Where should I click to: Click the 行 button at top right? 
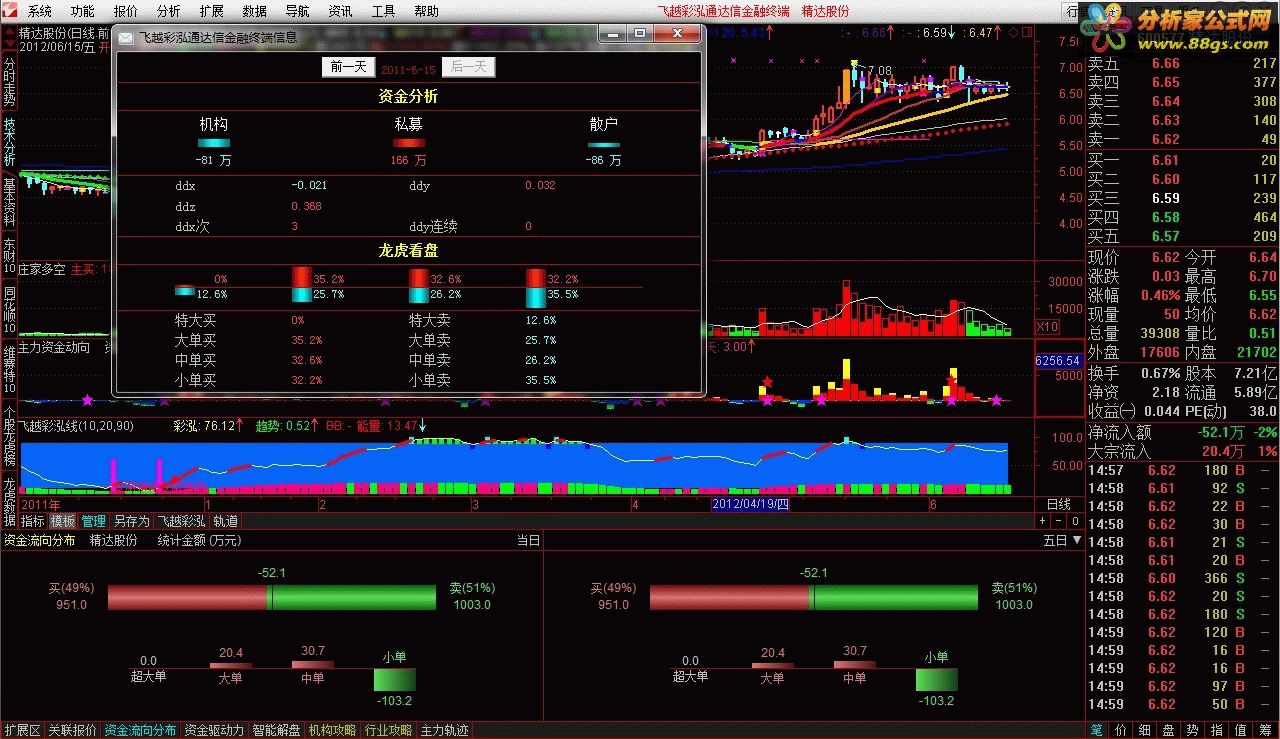[x=1072, y=11]
